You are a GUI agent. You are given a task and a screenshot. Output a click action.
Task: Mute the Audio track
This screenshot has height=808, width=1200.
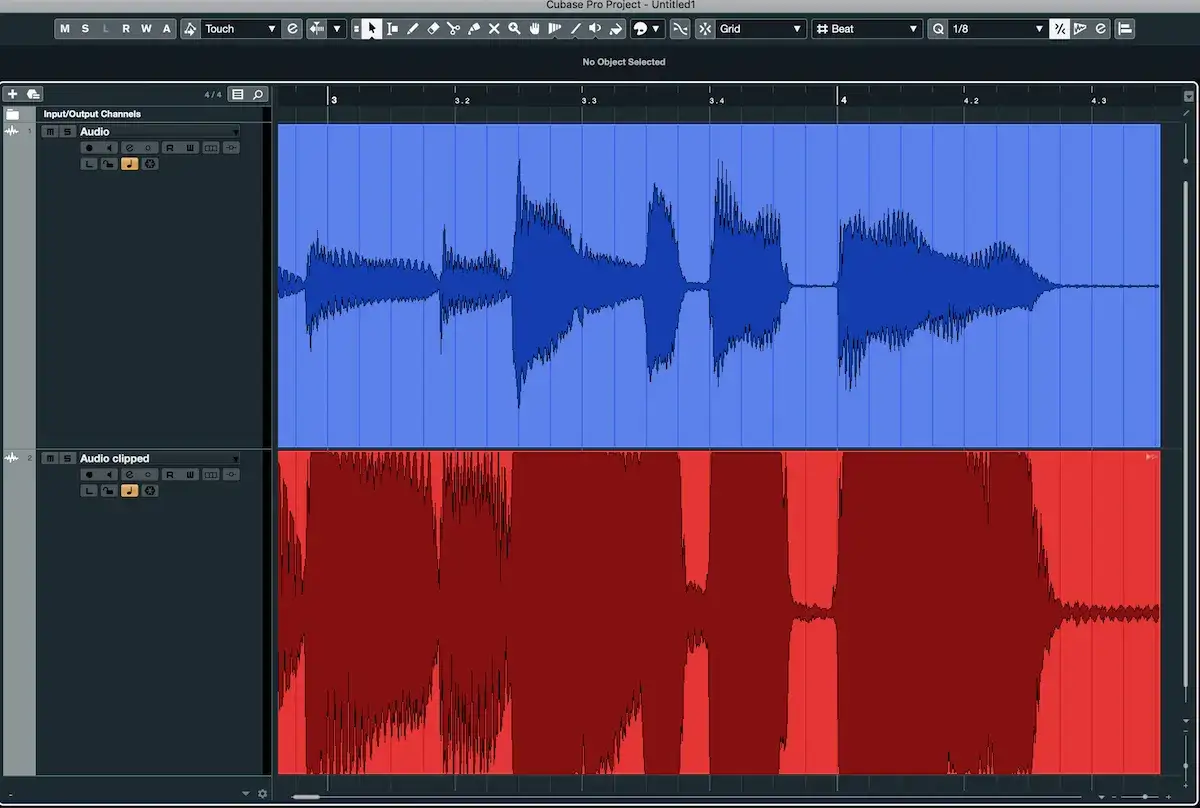(50, 132)
